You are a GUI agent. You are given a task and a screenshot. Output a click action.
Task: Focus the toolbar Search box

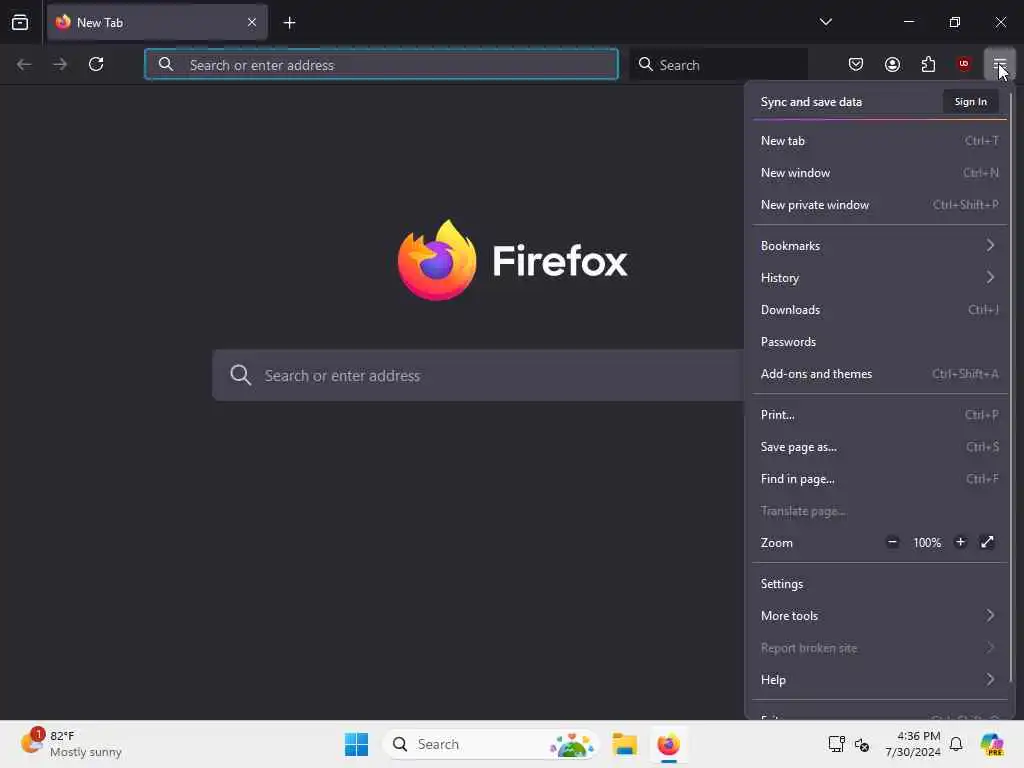[719, 64]
